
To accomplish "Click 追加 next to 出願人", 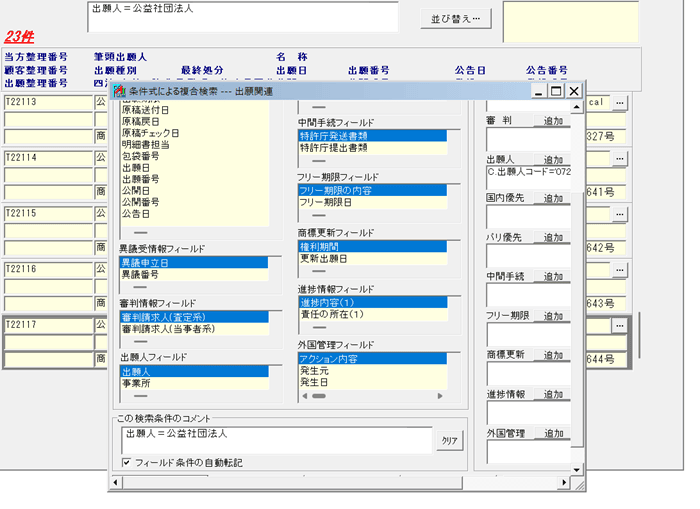I will point(553,160).
